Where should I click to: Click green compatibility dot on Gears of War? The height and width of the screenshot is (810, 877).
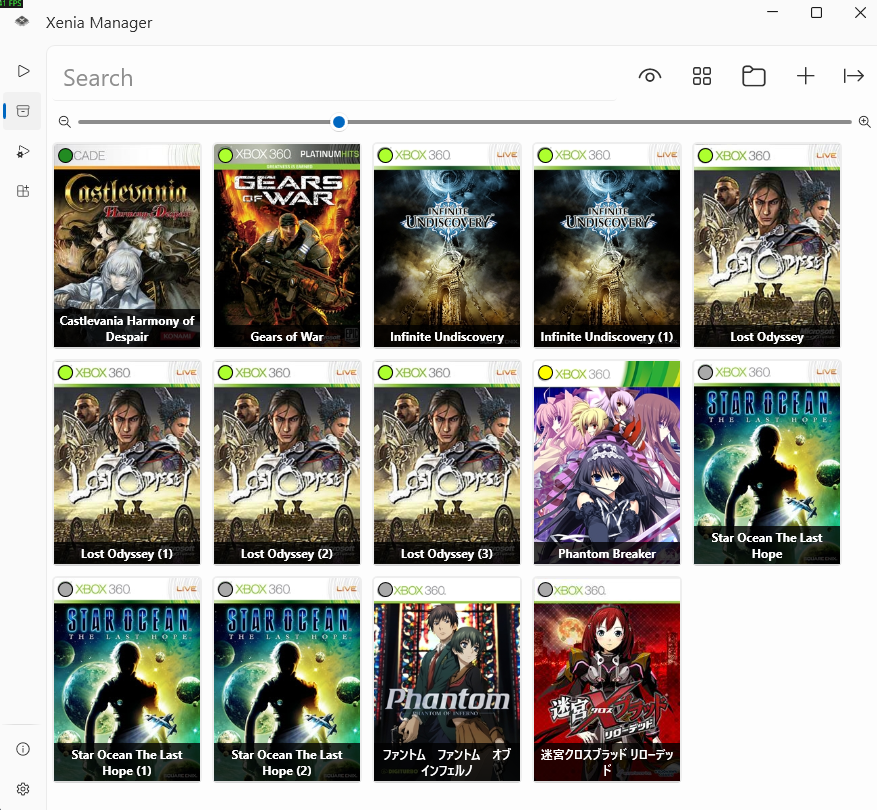[x=225, y=156]
